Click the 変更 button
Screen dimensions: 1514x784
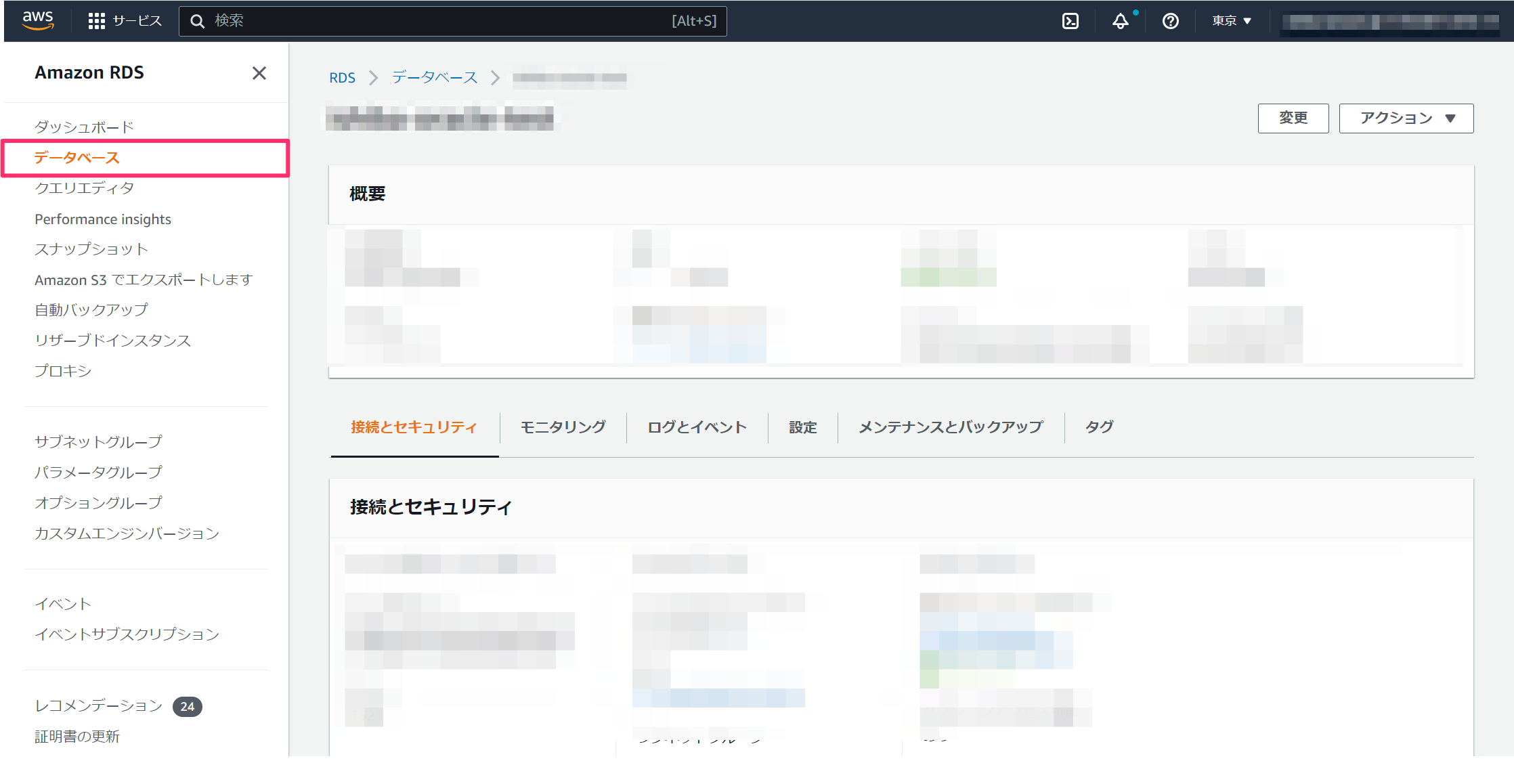tap(1293, 118)
